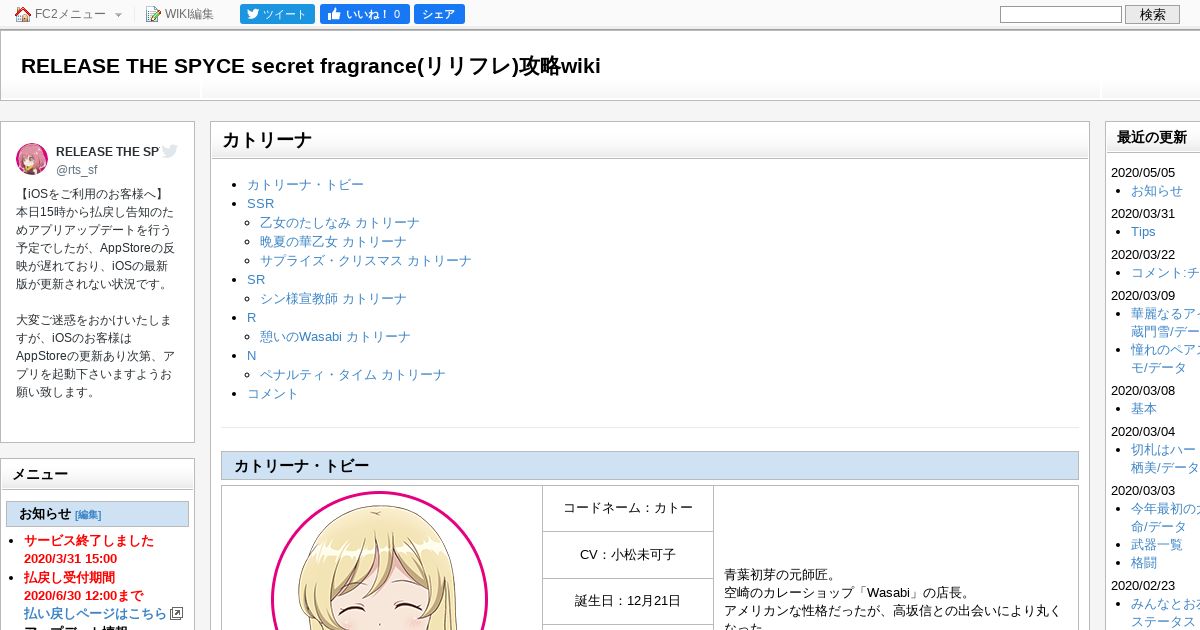Jump to SR section link
This screenshot has width=1200, height=630.
(256, 280)
